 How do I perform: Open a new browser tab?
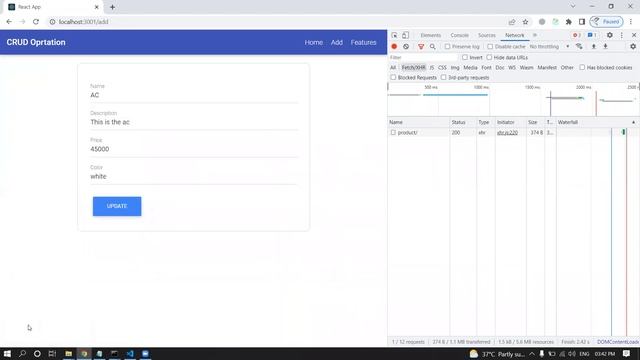112,7
